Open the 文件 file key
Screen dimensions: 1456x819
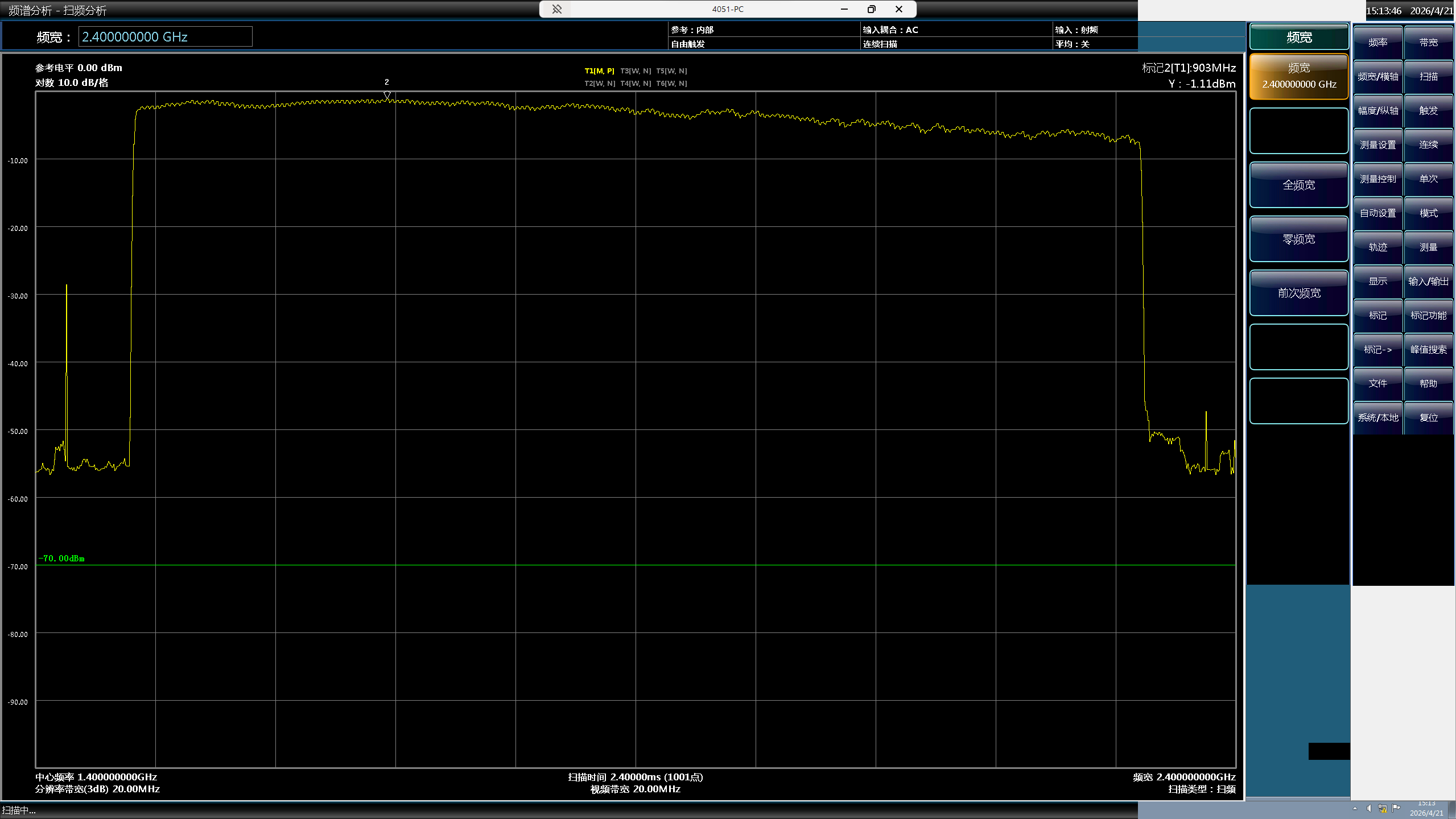(x=1377, y=384)
